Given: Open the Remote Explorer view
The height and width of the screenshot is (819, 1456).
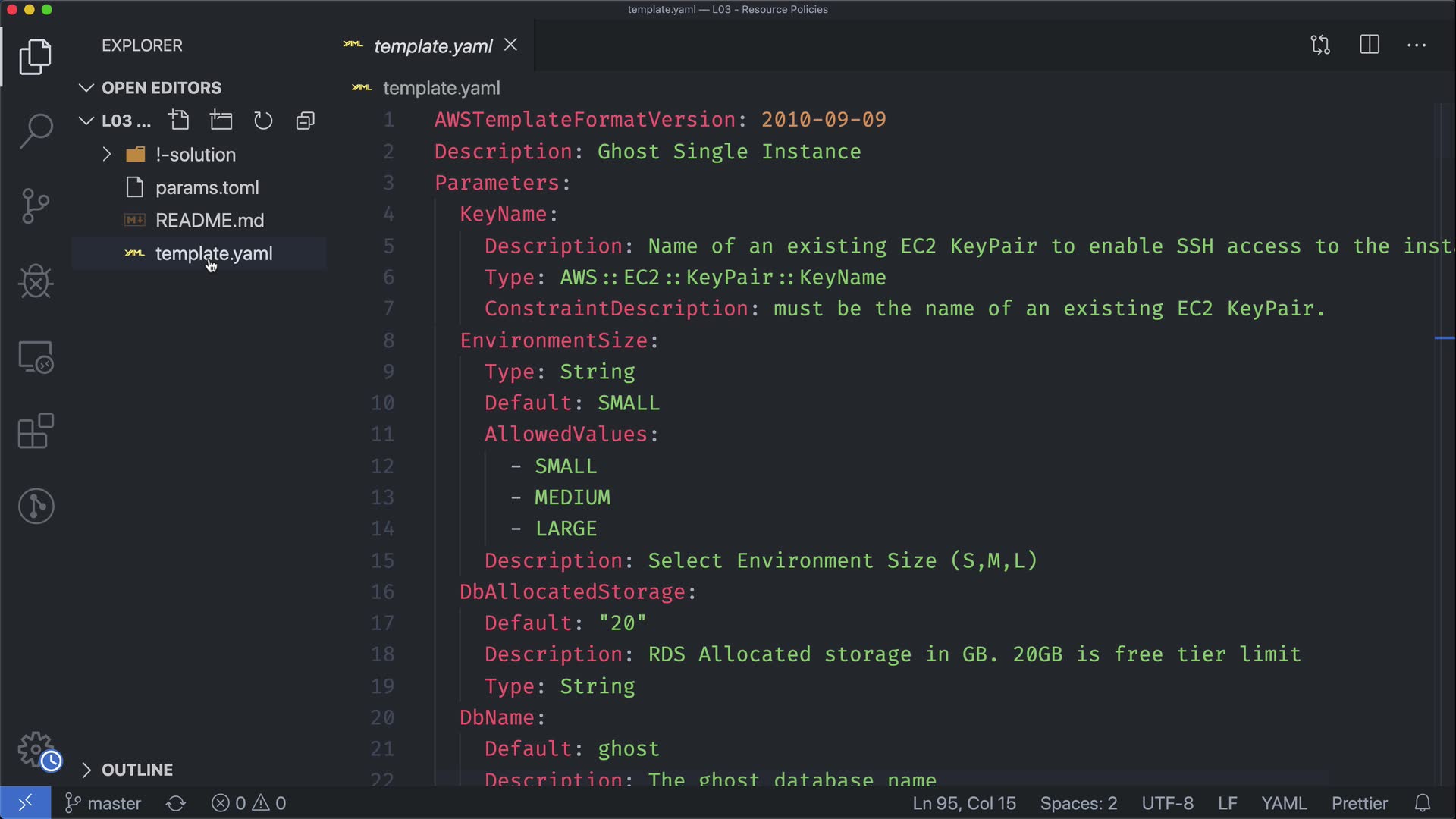Looking at the screenshot, I should 36,356.
